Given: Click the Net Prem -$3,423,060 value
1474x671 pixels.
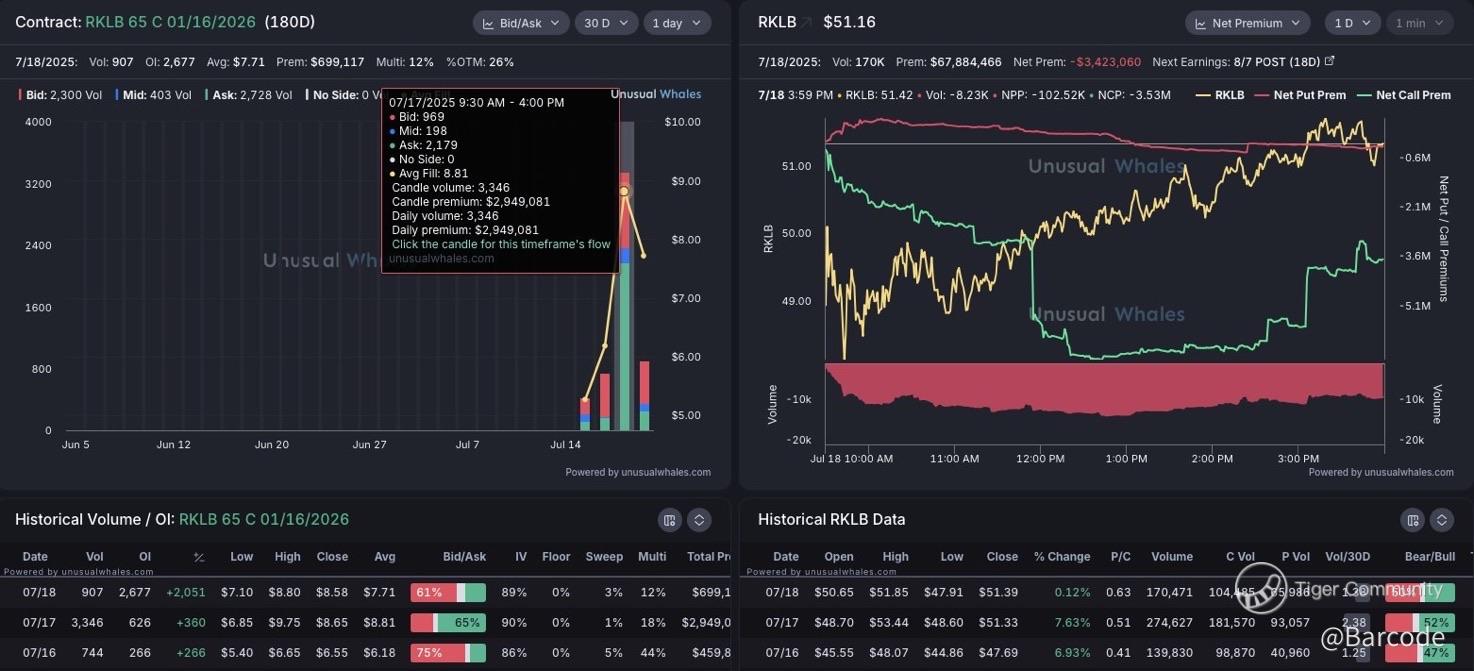Looking at the screenshot, I should [1105, 61].
